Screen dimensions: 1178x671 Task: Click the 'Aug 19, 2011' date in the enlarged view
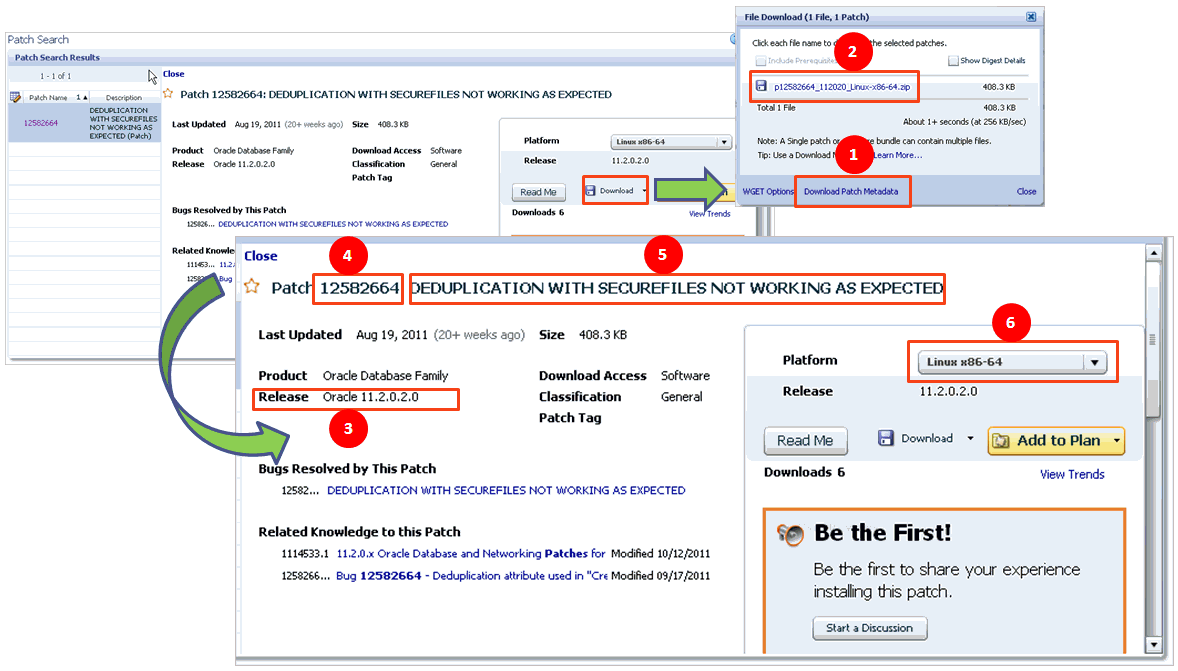[391, 335]
